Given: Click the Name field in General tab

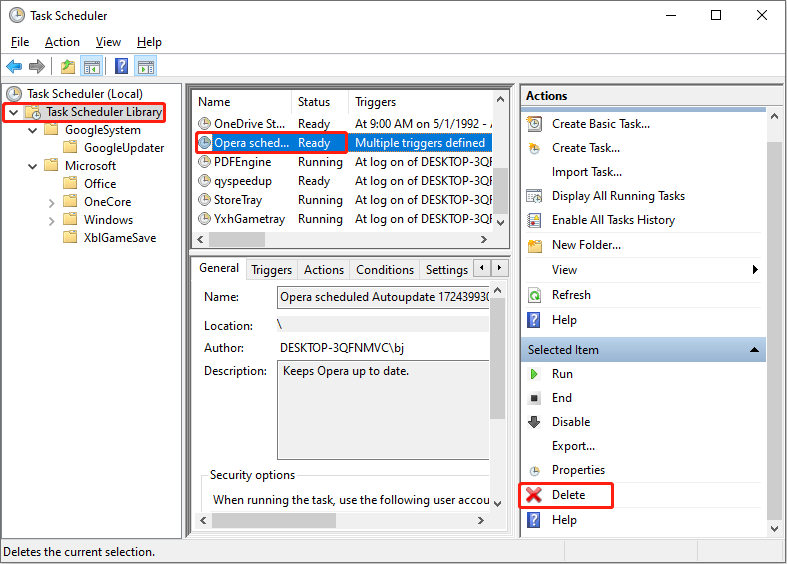Looking at the screenshot, I should pos(383,297).
